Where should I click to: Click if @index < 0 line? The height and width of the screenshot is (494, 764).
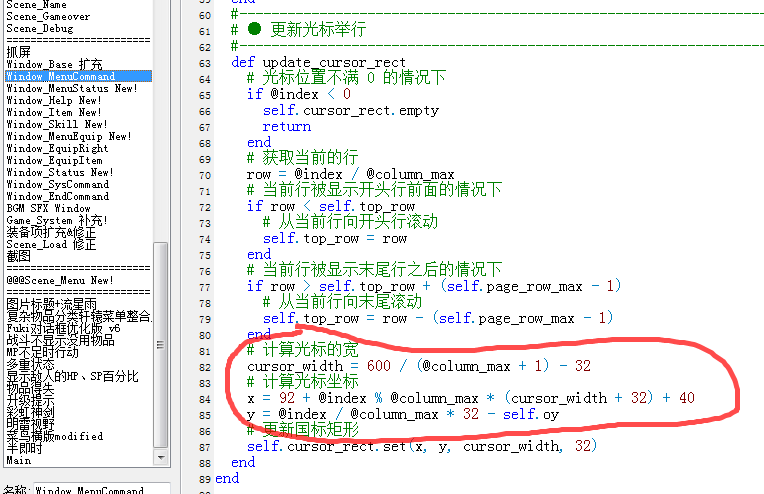(x=299, y=94)
